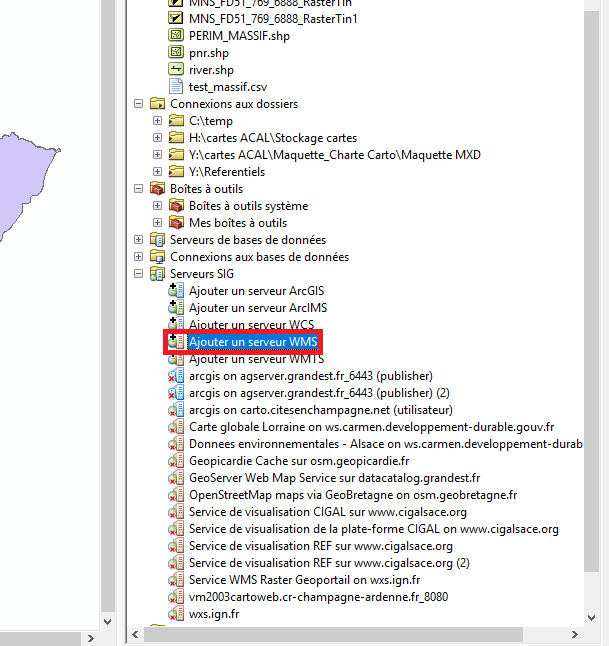Click the catalog vertical scrollbar thumb
The width and height of the screenshot is (609, 646).
[x=591, y=290]
